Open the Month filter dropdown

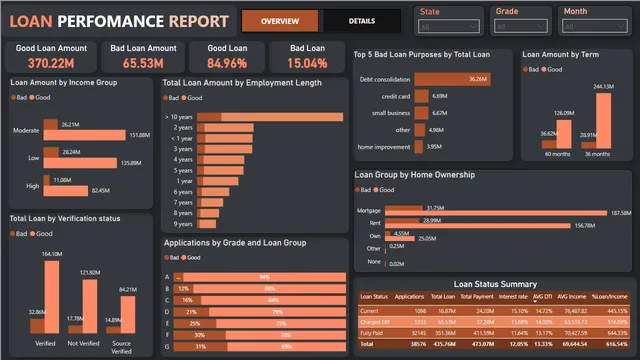(x=595, y=27)
